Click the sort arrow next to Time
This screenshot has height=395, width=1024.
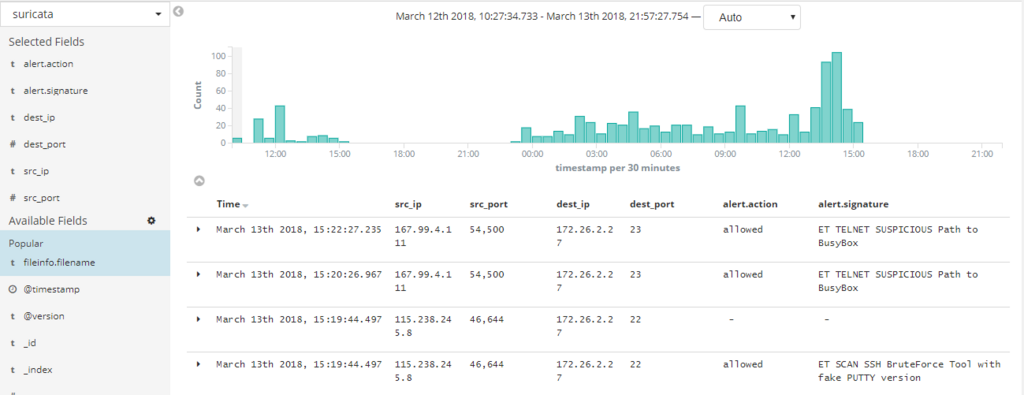(246, 206)
